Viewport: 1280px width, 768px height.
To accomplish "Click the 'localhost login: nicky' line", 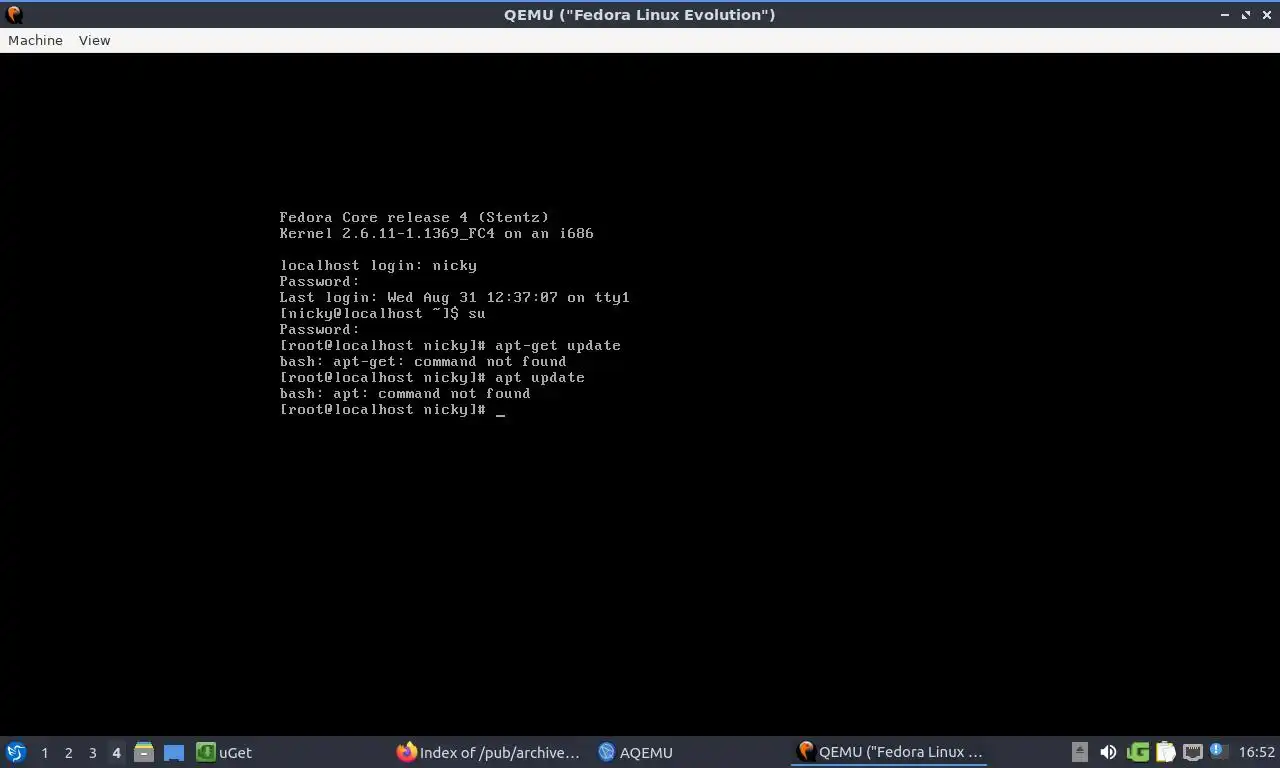I will [x=378, y=265].
